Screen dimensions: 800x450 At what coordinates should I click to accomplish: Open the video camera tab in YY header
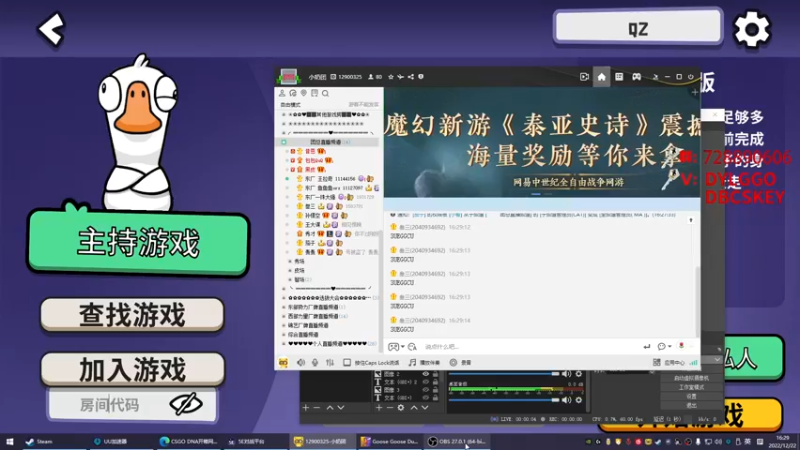click(584, 77)
